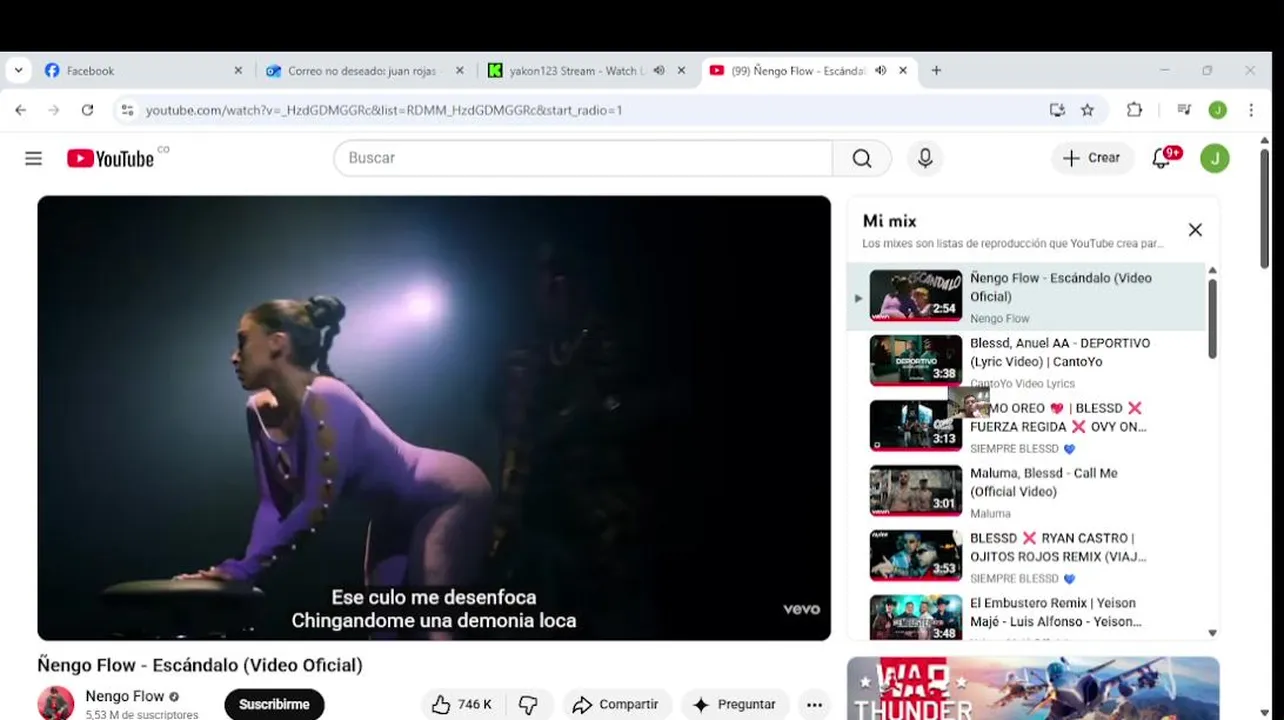Click the video player to pause
Screen dimensions: 1284x720
click(434, 418)
